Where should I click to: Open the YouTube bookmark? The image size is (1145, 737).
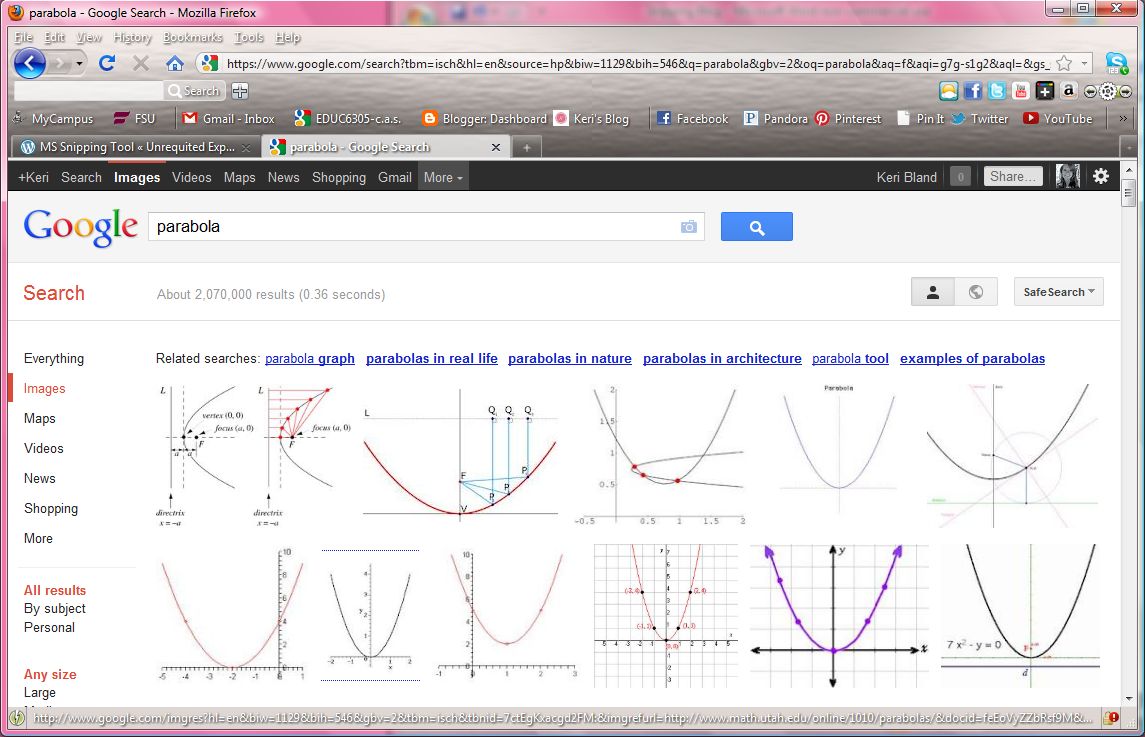coord(1058,118)
